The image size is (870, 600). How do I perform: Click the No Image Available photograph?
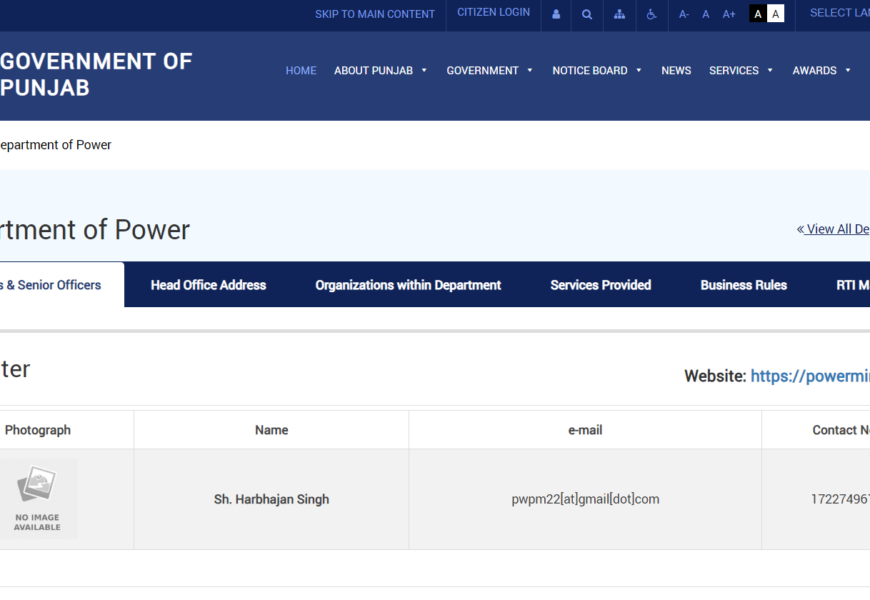click(37, 499)
